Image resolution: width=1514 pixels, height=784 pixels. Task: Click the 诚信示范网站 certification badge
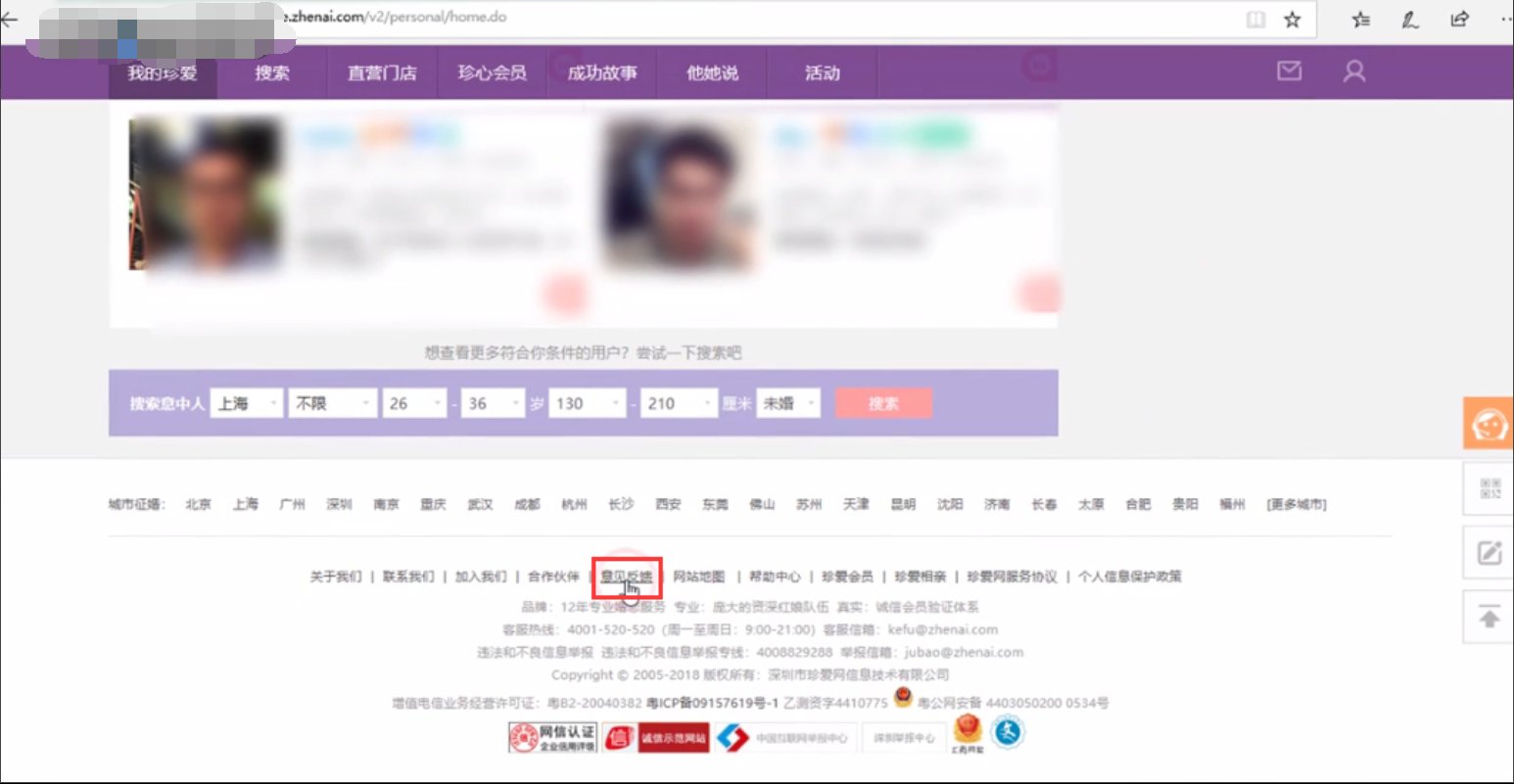(658, 737)
